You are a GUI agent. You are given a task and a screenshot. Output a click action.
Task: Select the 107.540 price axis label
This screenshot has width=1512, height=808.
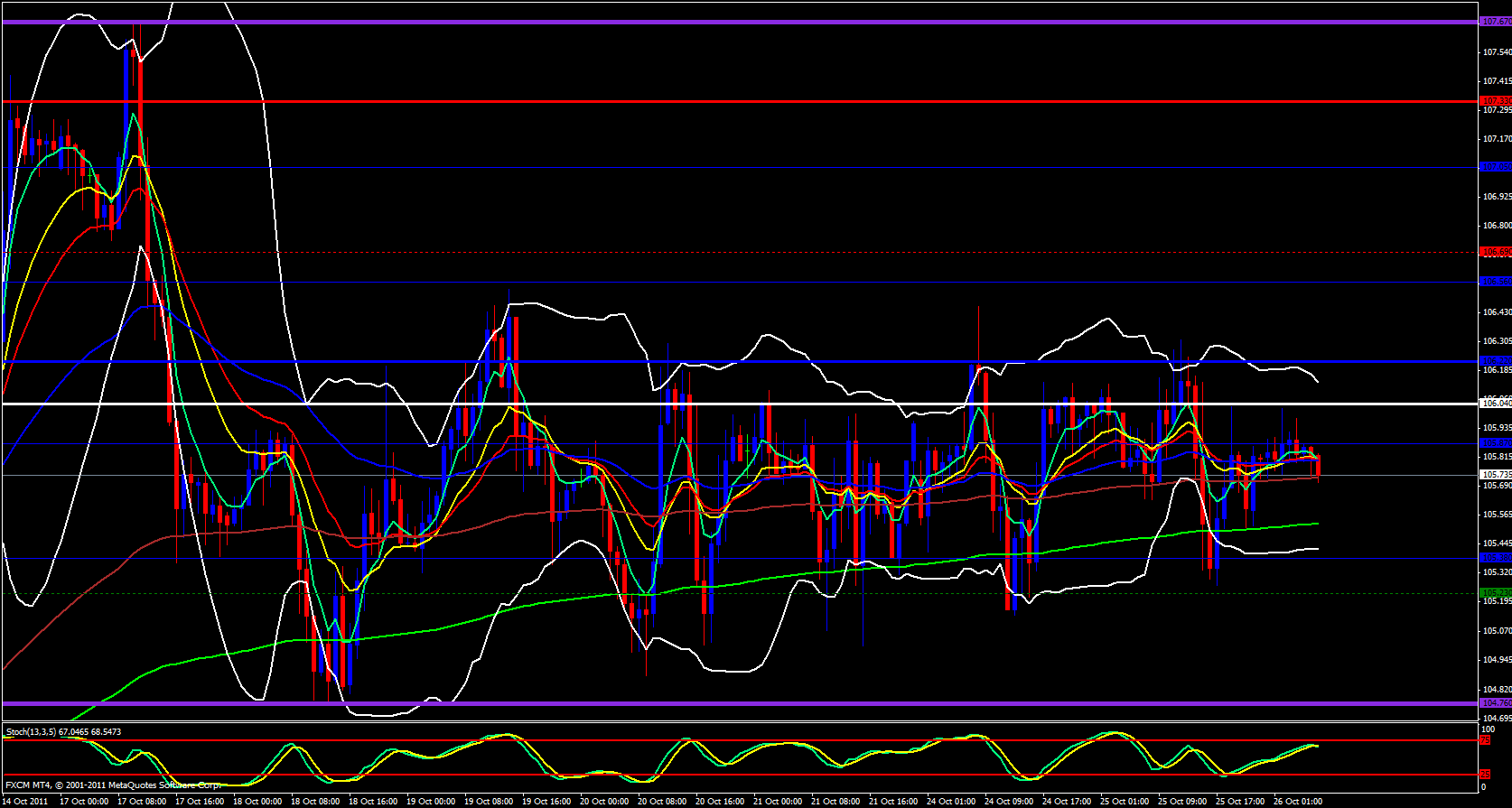(1497, 52)
